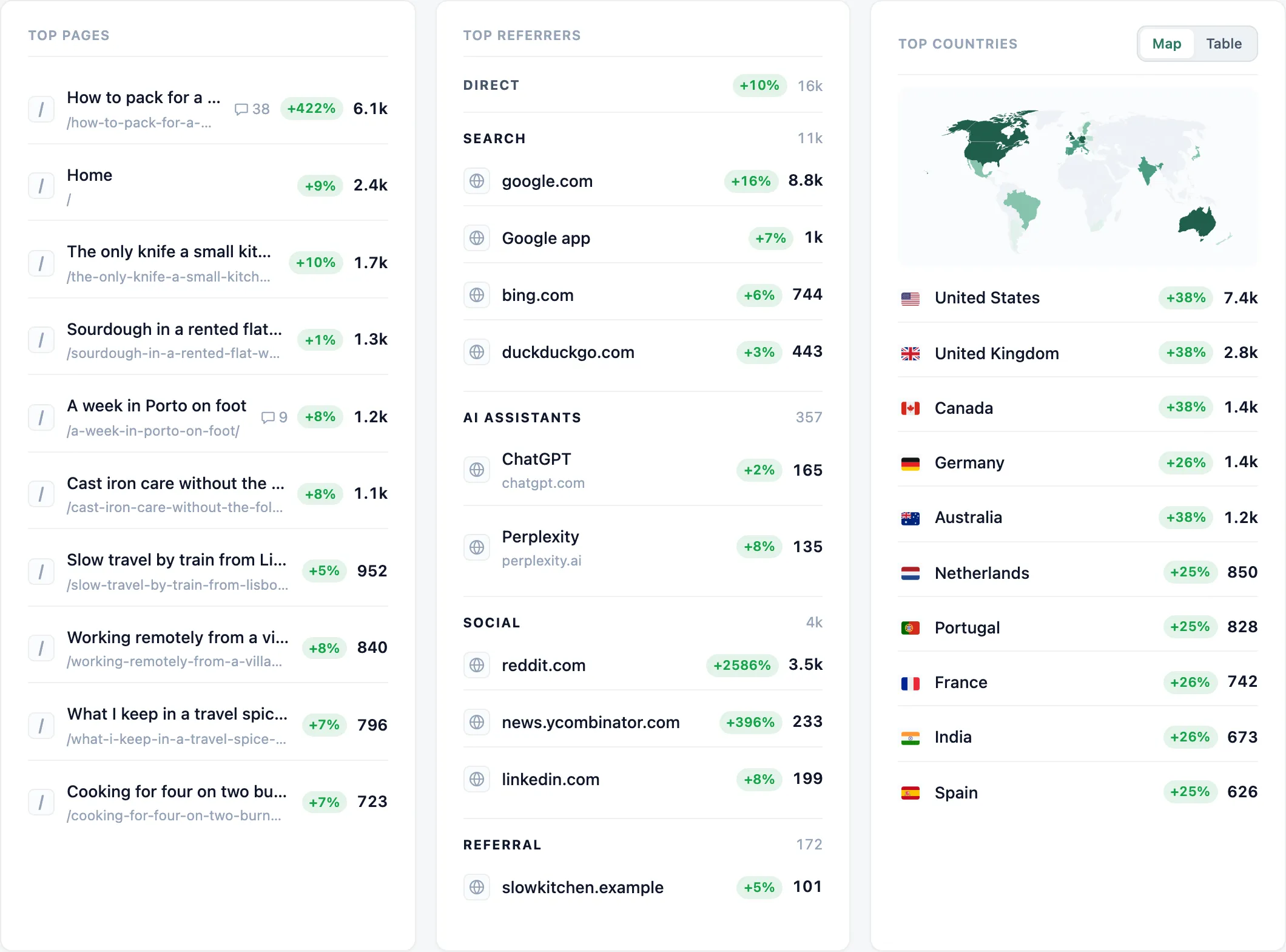Click globe icon beside google.com
Viewport: 1286px width, 952px height.
tap(477, 181)
